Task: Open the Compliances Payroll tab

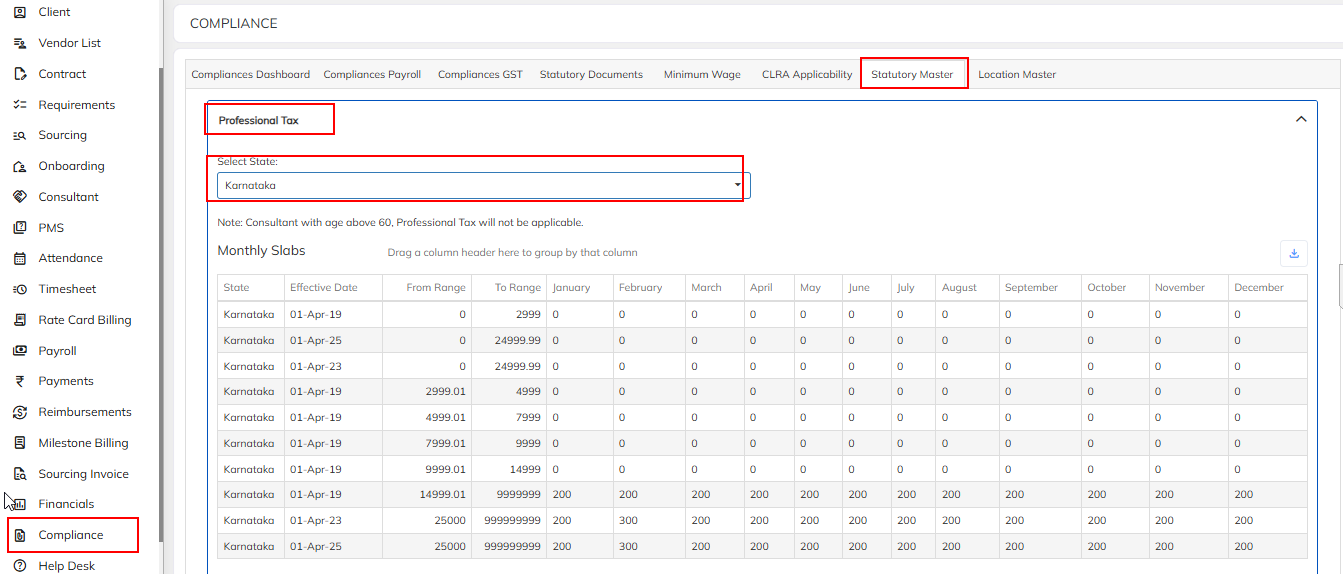Action: [x=372, y=74]
